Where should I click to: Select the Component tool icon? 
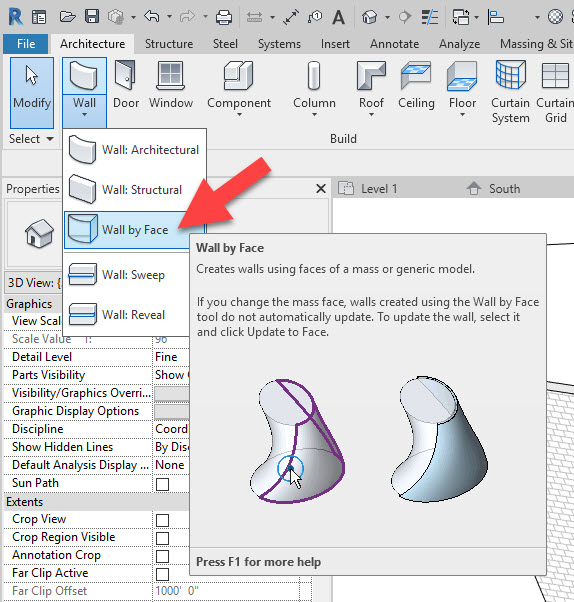tap(238, 76)
